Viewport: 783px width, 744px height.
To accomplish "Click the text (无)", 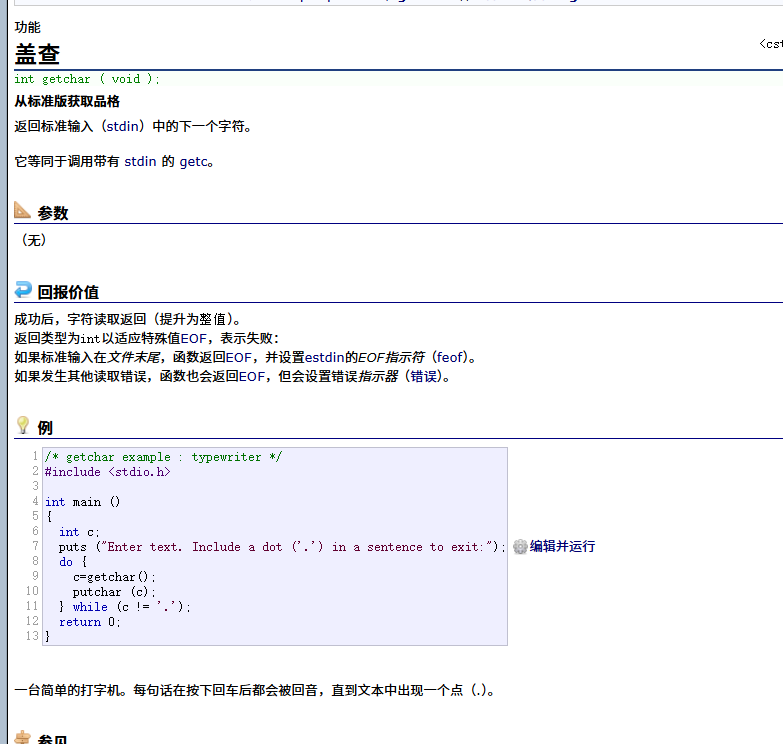I will point(34,240).
